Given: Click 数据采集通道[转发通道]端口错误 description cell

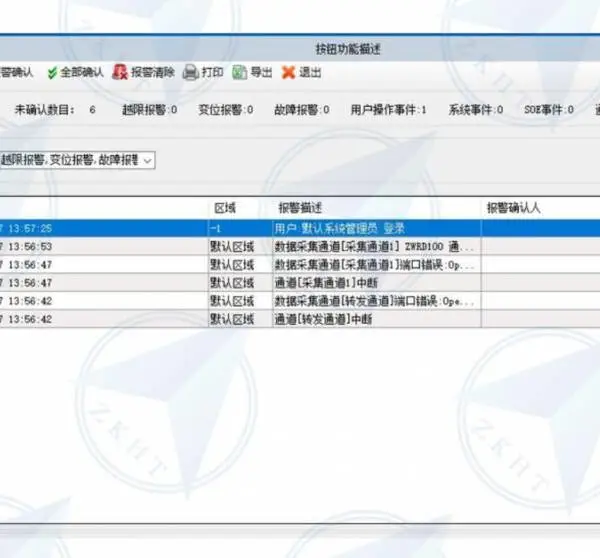Looking at the screenshot, I should point(377,301).
